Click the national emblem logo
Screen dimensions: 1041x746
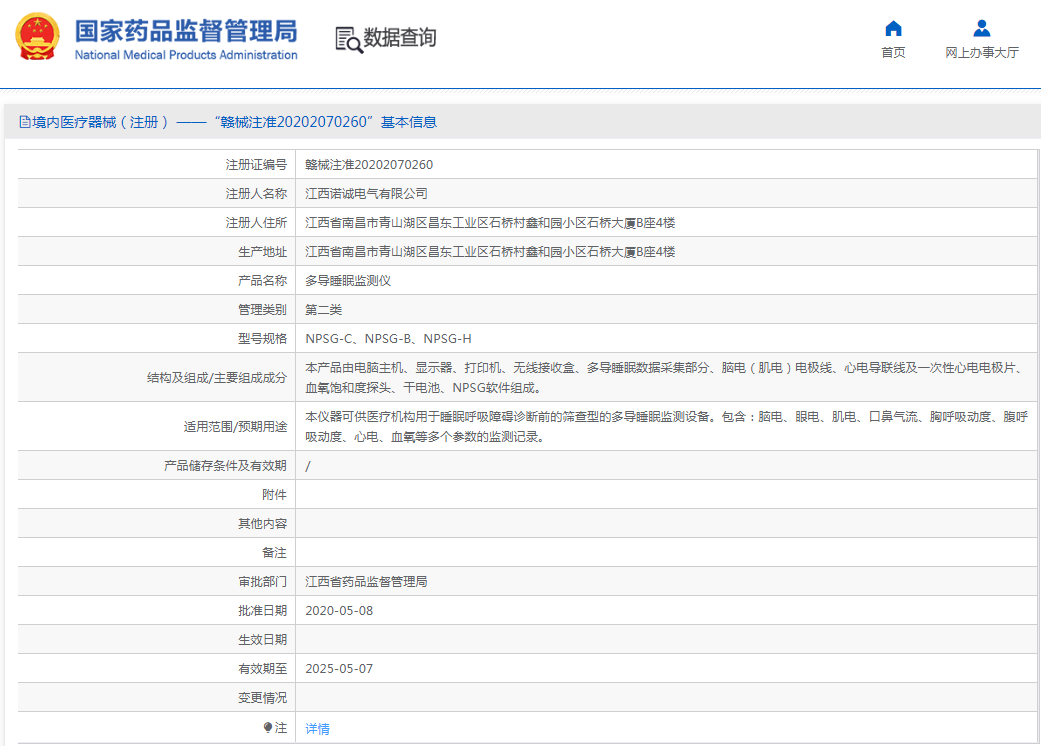(x=37, y=37)
